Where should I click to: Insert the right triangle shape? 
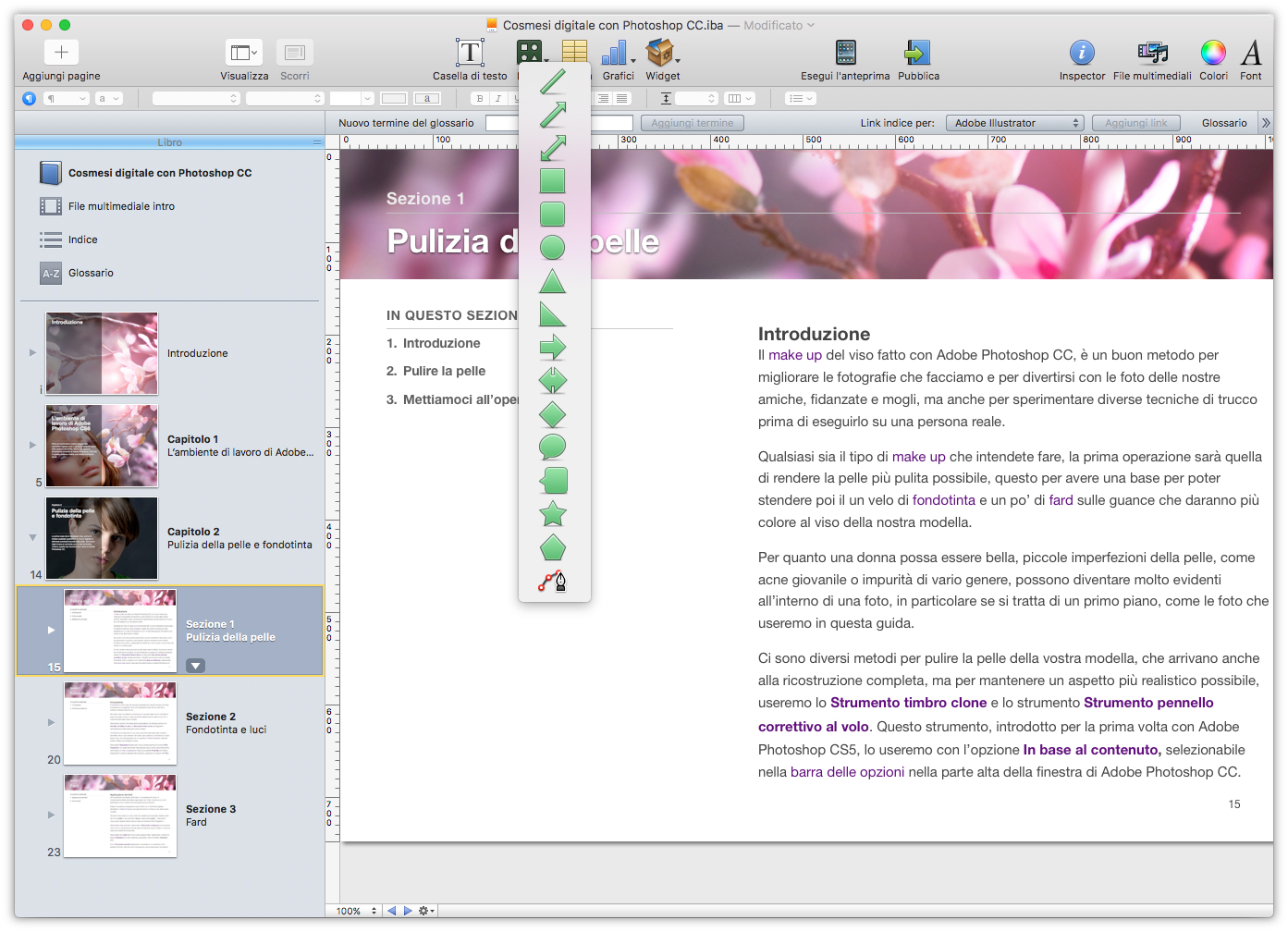(553, 314)
